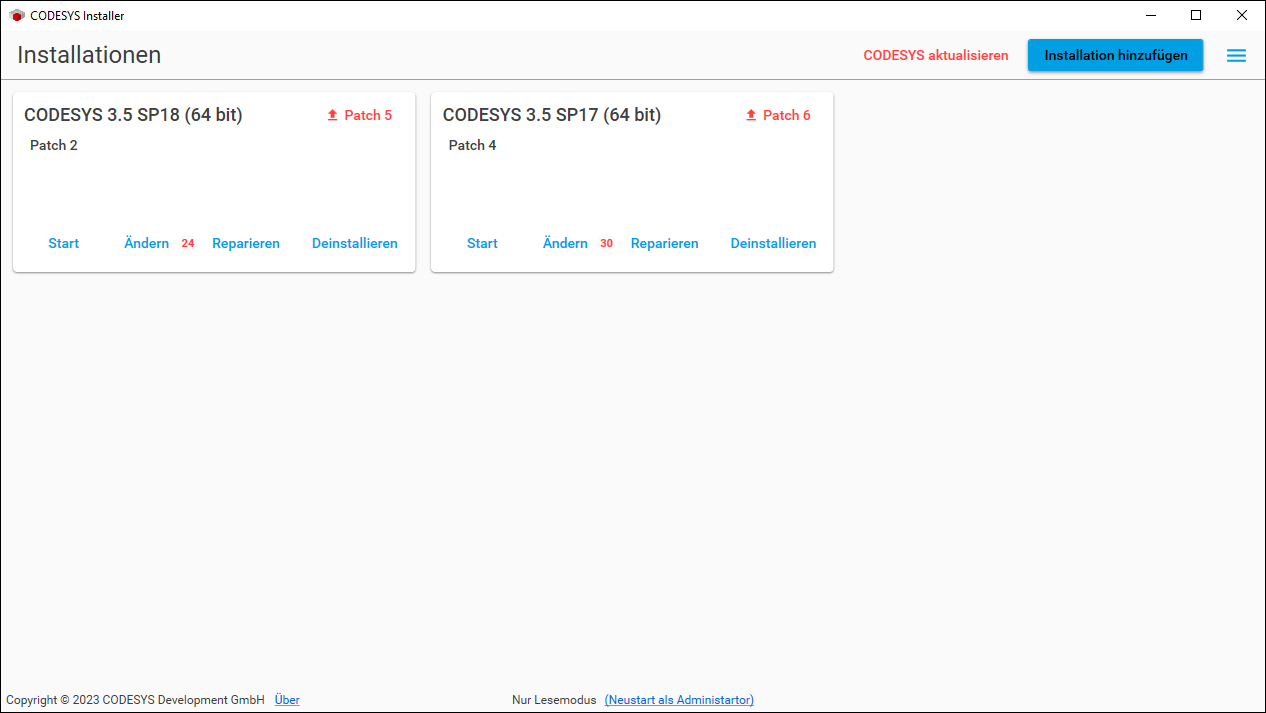Click the Patch 6 update label on SP17
1266x713 pixels.
[787, 115]
